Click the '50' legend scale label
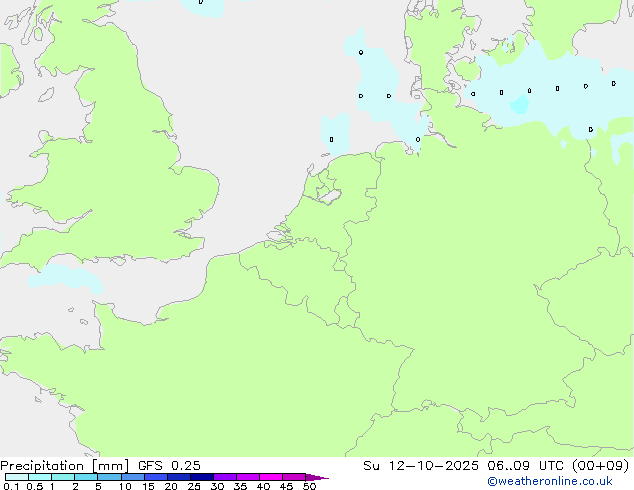Image resolution: width=634 pixels, height=490 pixels. point(309,486)
